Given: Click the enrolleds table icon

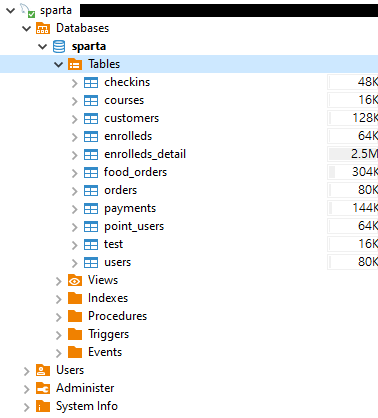Looking at the screenshot, I should [x=91, y=136].
